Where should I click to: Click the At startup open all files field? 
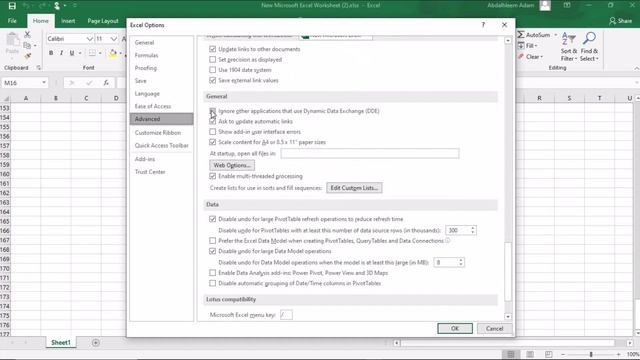coord(370,153)
